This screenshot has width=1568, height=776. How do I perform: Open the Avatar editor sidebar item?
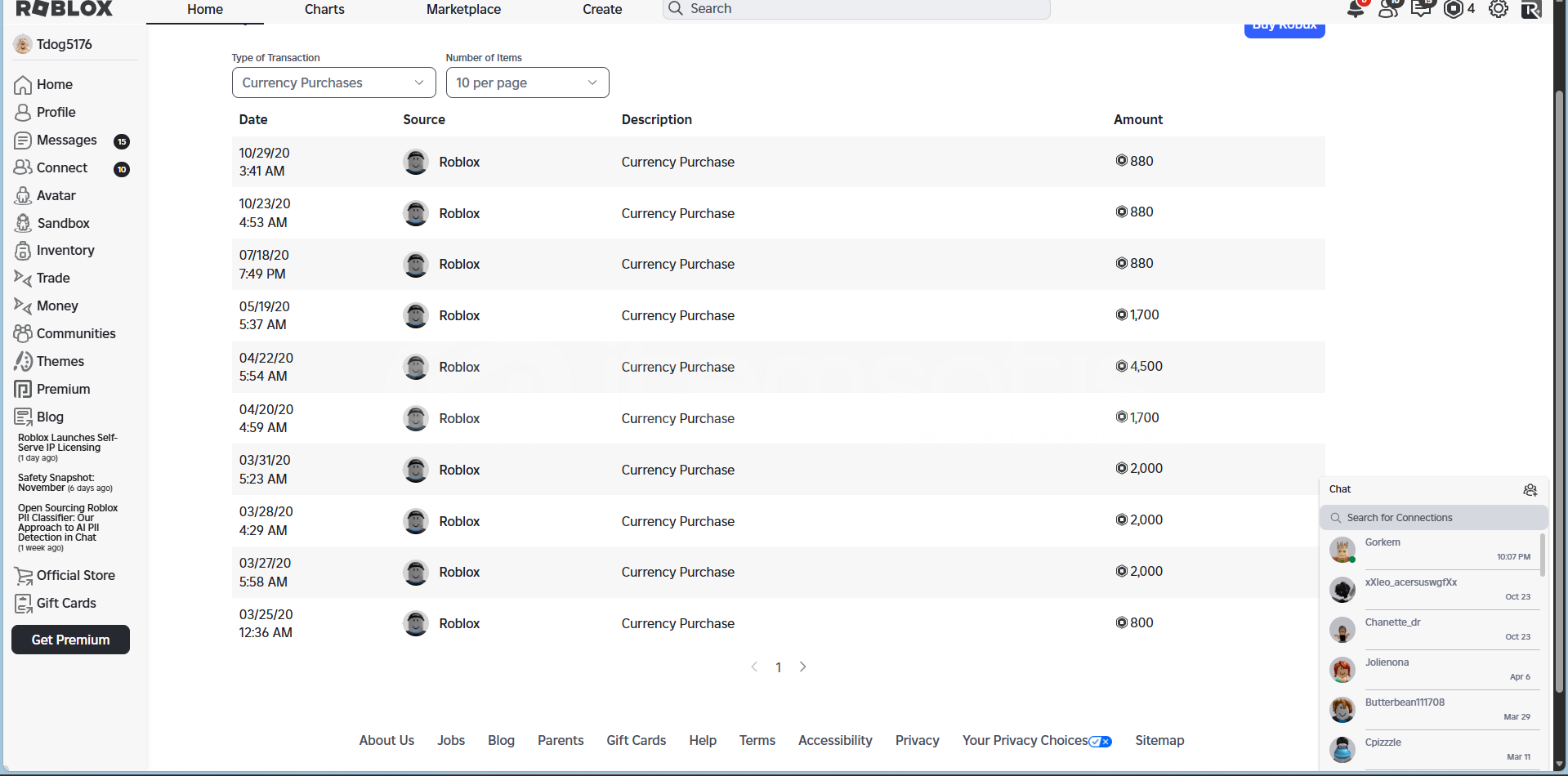[45, 195]
